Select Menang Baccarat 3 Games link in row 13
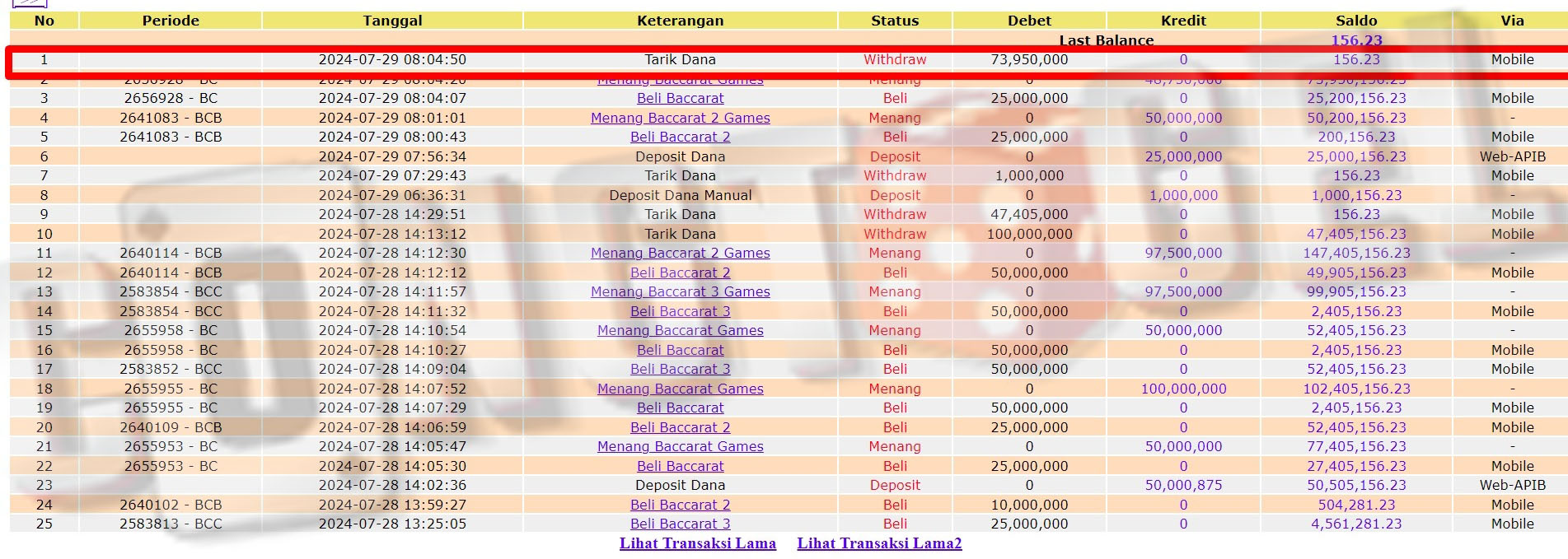 pos(680,291)
